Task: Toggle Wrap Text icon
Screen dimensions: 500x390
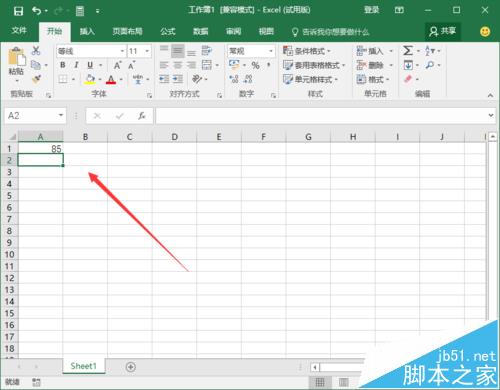Action: [x=207, y=51]
